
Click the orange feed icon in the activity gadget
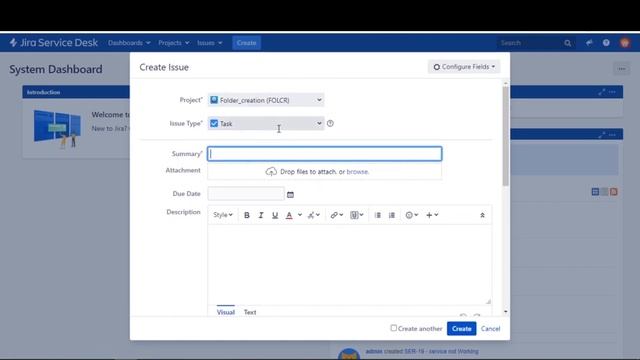coord(613,192)
